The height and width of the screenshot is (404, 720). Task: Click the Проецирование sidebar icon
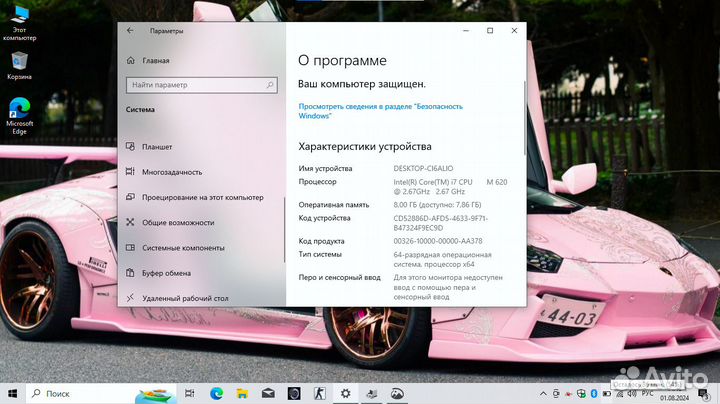coord(130,197)
